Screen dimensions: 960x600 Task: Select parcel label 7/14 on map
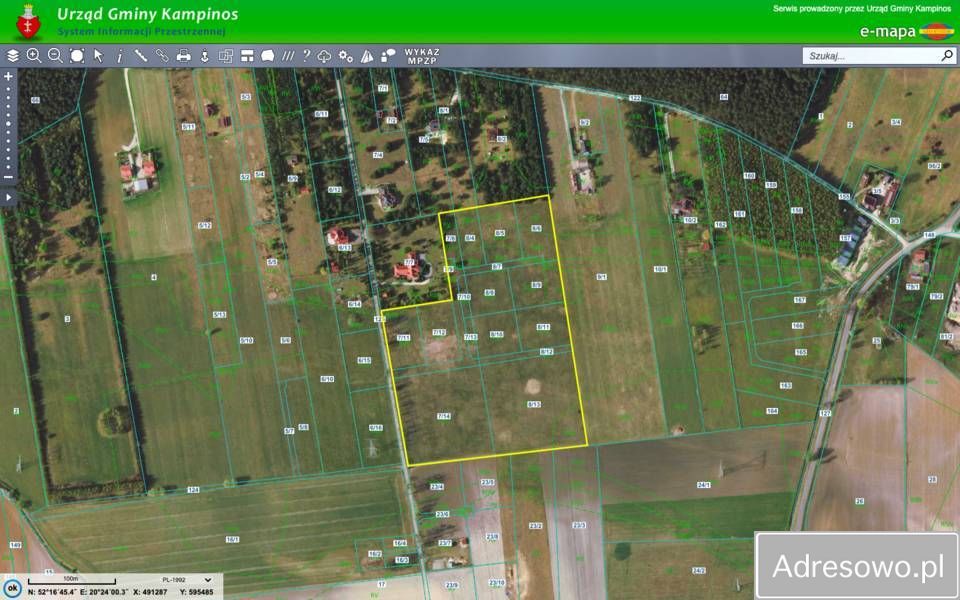coord(444,416)
